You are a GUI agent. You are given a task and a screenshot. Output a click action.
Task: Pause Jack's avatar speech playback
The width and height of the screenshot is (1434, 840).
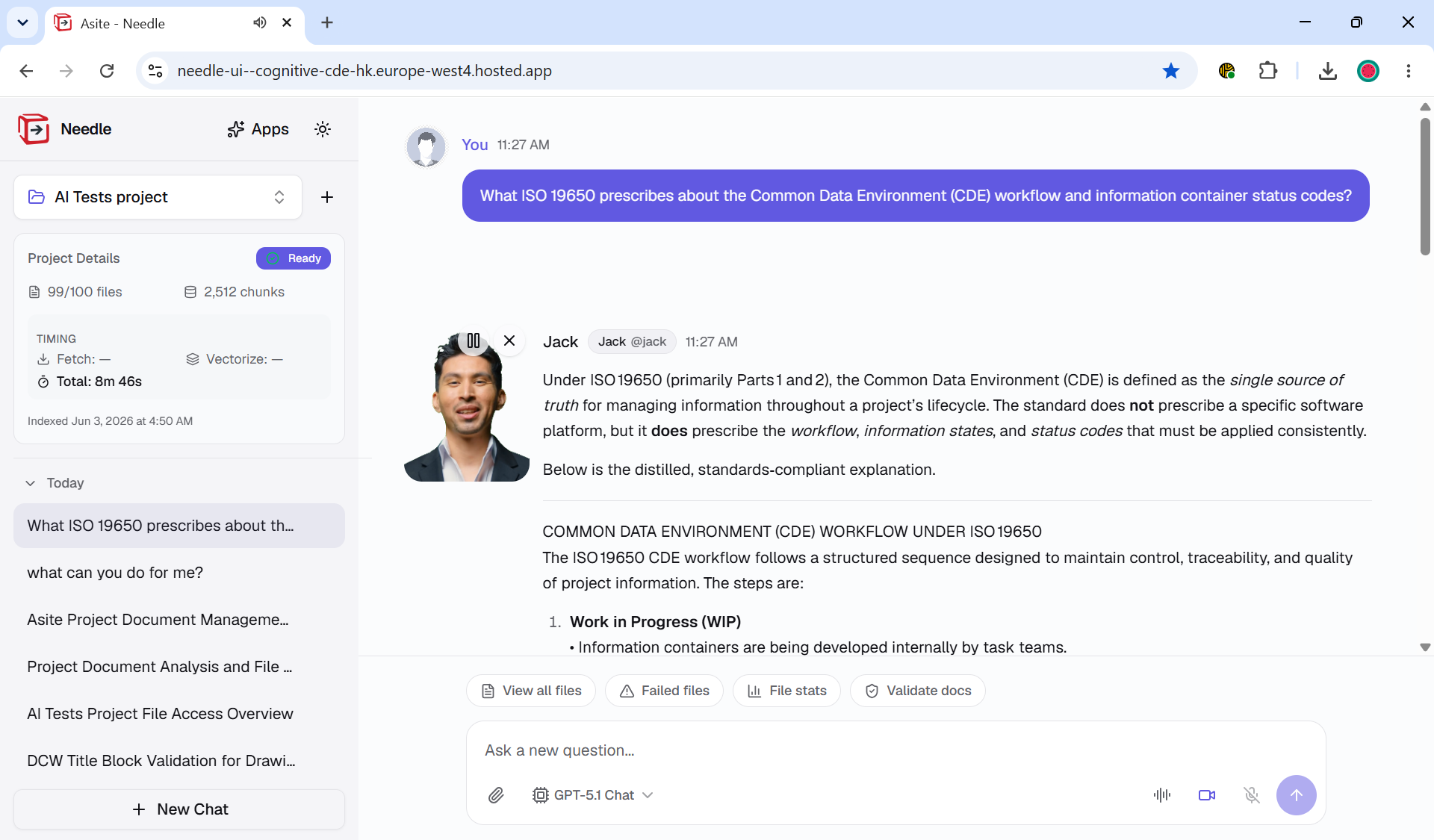[x=474, y=340]
